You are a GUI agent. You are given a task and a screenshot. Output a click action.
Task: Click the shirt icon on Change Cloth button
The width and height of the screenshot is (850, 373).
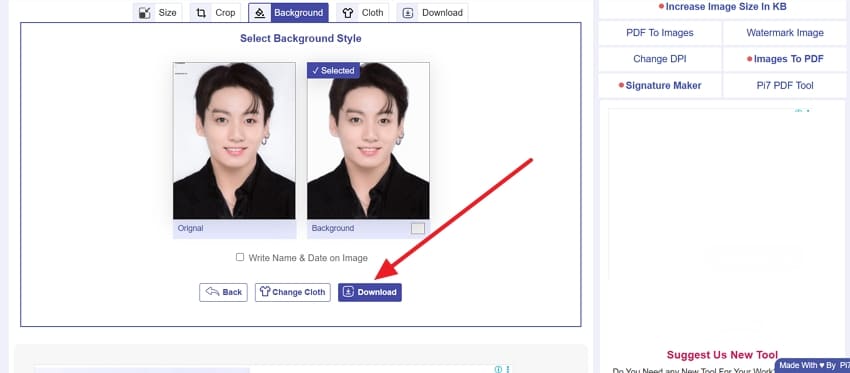265,292
